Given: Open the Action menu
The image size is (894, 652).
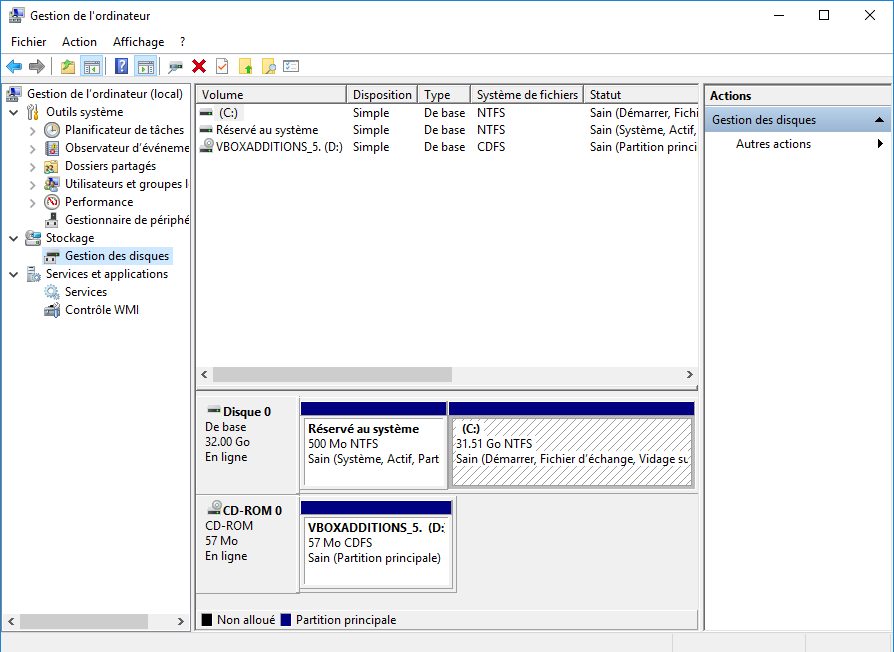Looking at the screenshot, I should [79, 42].
